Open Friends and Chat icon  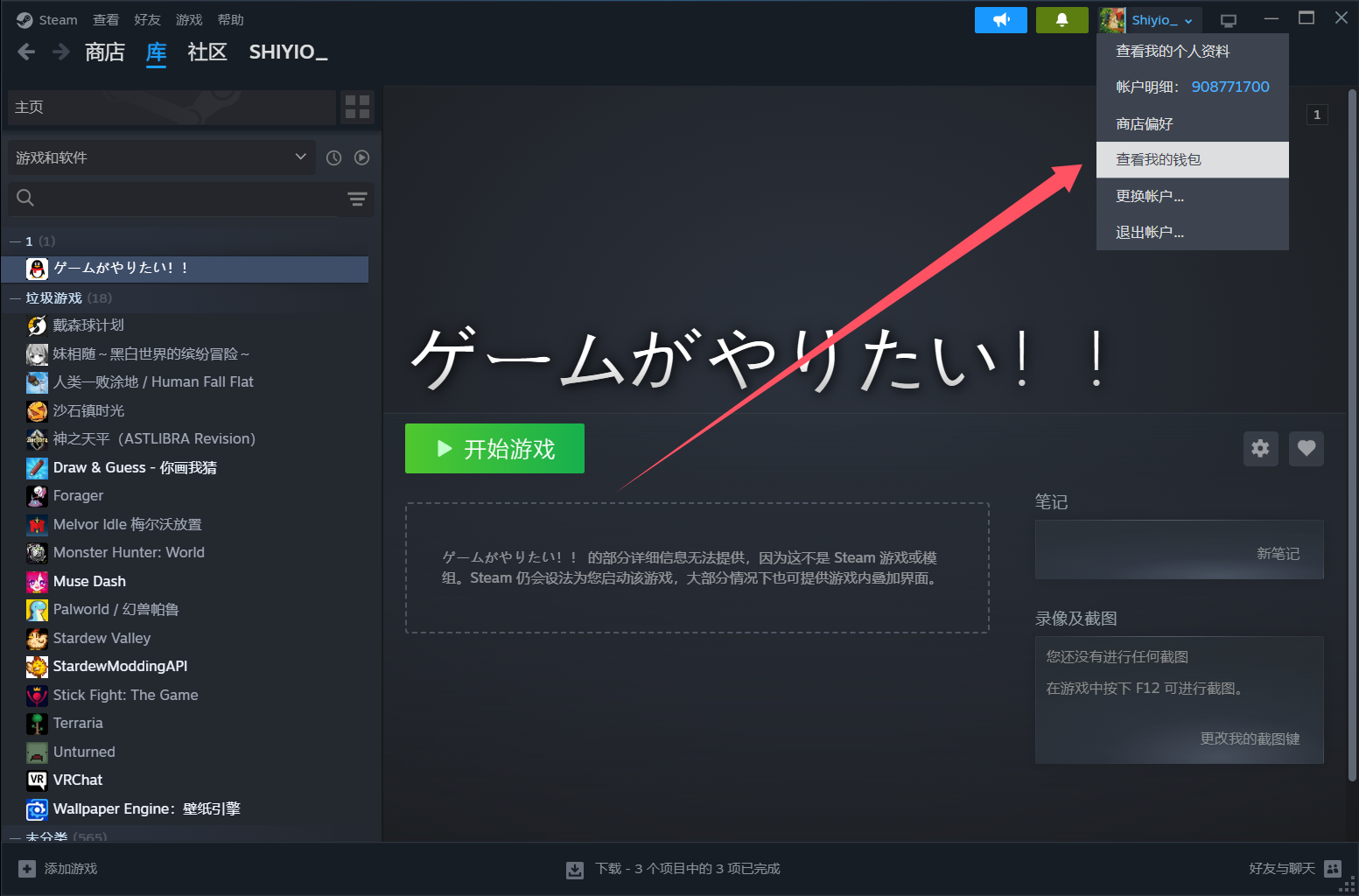click(1332, 868)
